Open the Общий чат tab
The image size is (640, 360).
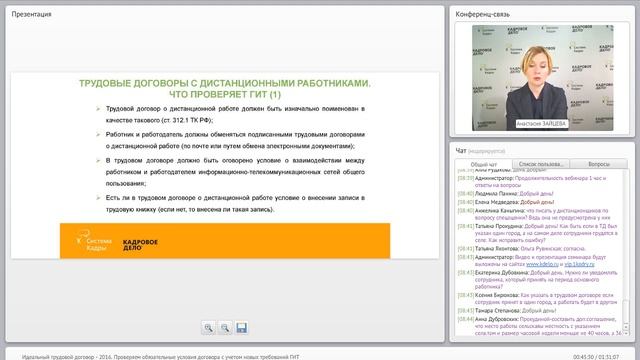pos(484,164)
